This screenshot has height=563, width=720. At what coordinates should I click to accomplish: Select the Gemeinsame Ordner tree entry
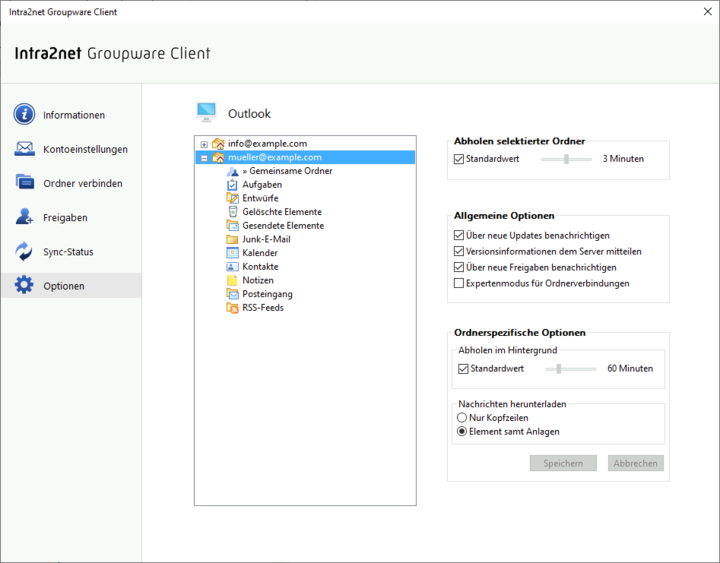tap(287, 171)
